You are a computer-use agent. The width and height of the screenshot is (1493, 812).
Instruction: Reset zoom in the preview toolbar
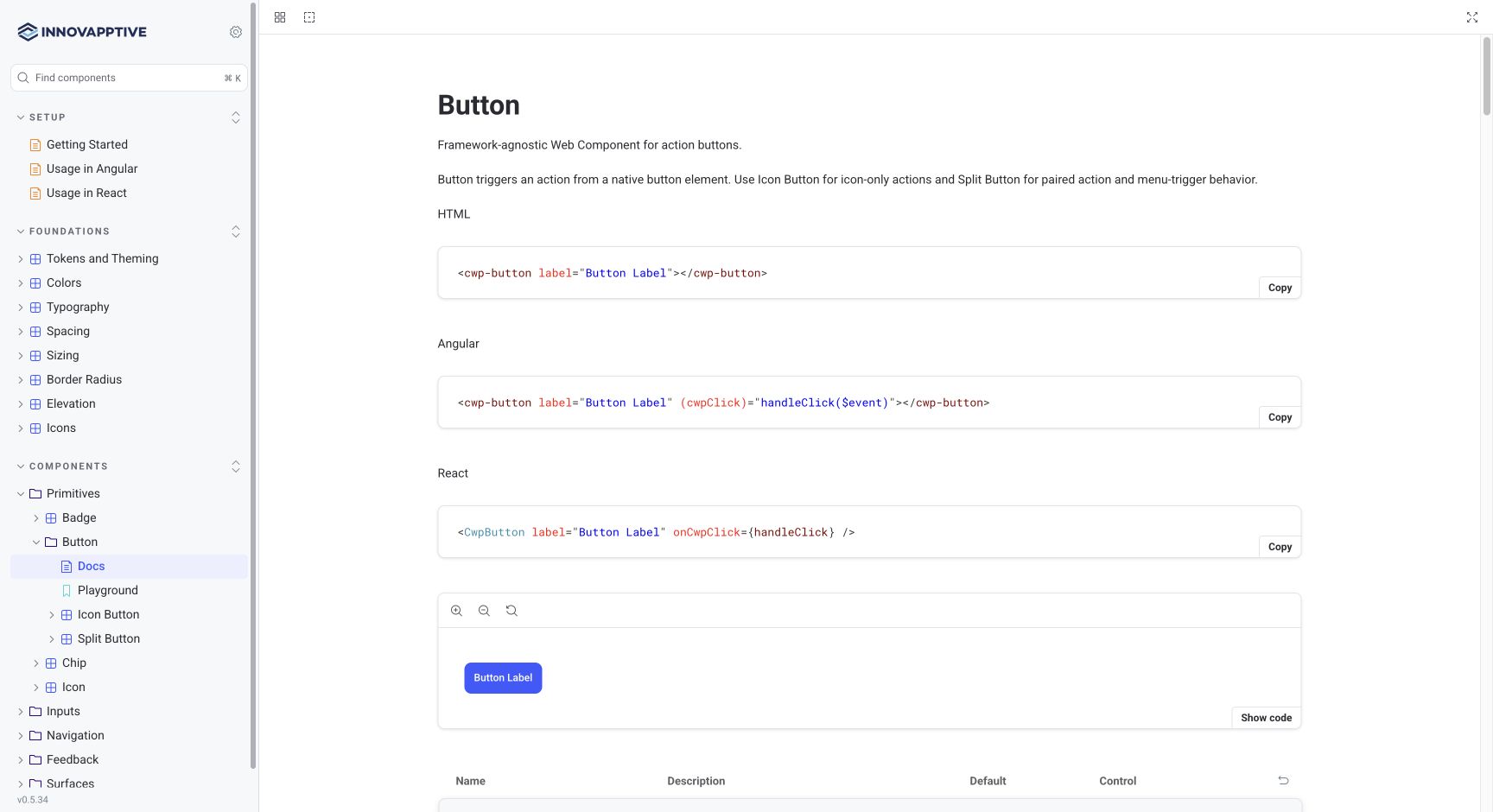coord(511,611)
